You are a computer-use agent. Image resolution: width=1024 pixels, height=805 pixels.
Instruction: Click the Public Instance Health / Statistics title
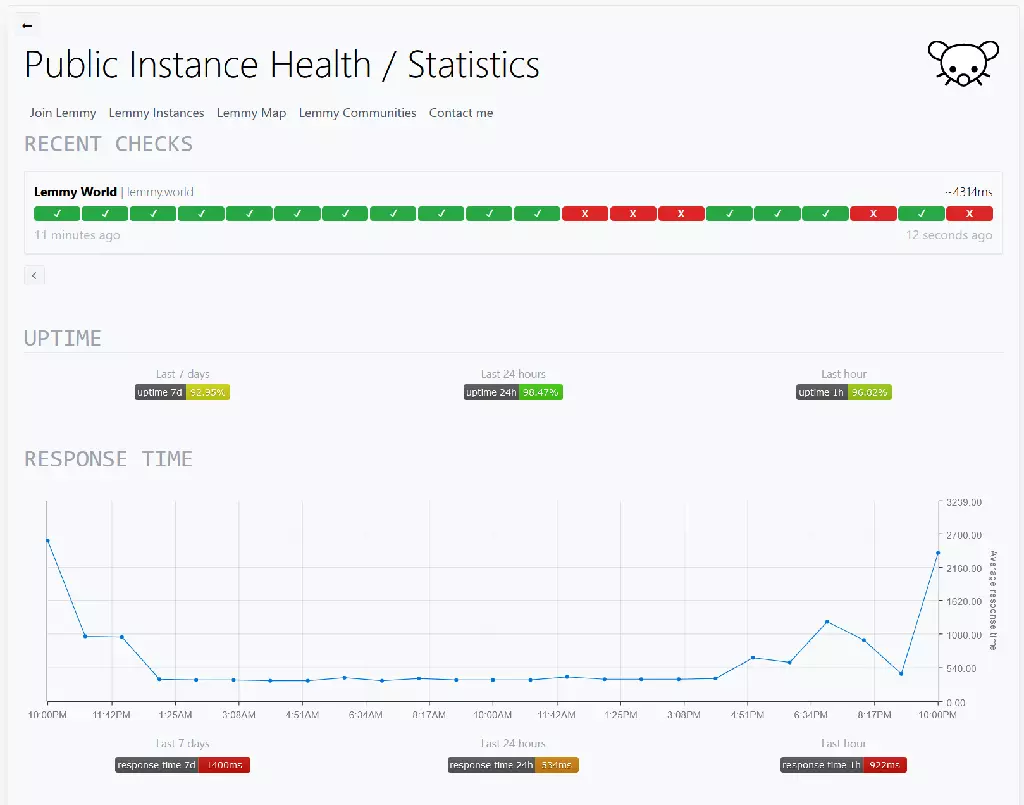282,65
